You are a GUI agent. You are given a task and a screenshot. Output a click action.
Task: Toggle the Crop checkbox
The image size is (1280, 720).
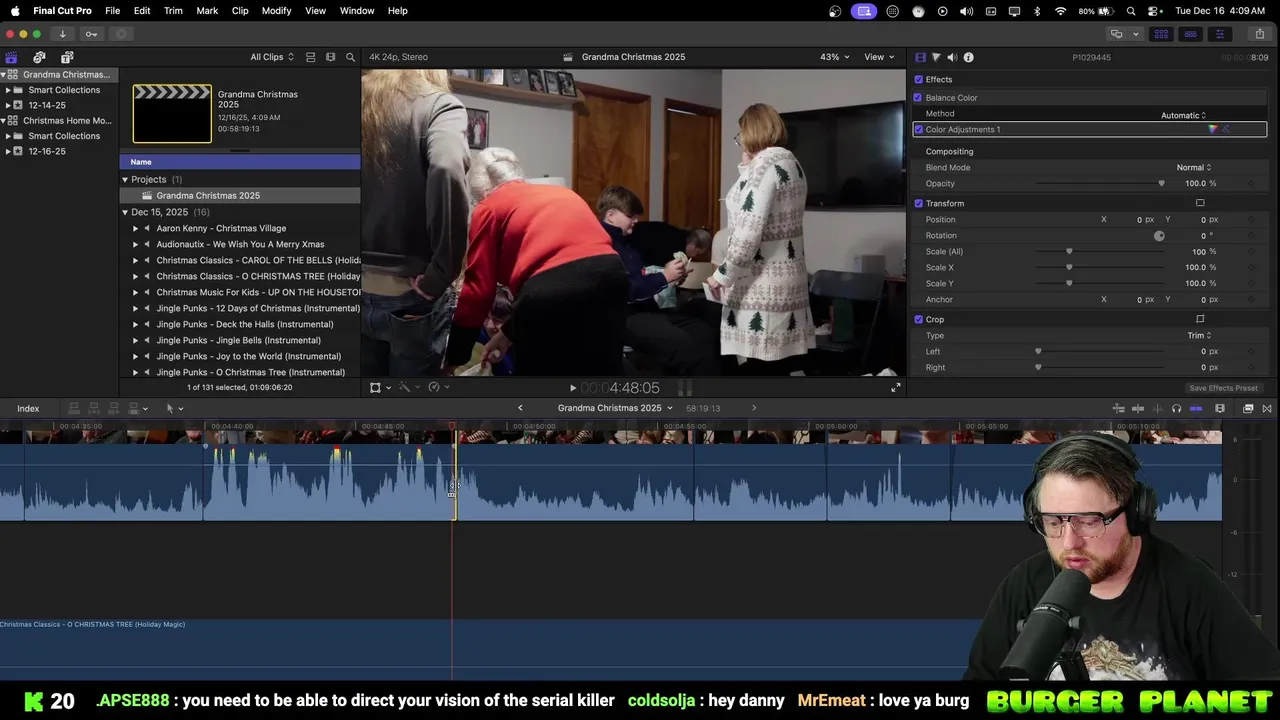click(x=918, y=319)
